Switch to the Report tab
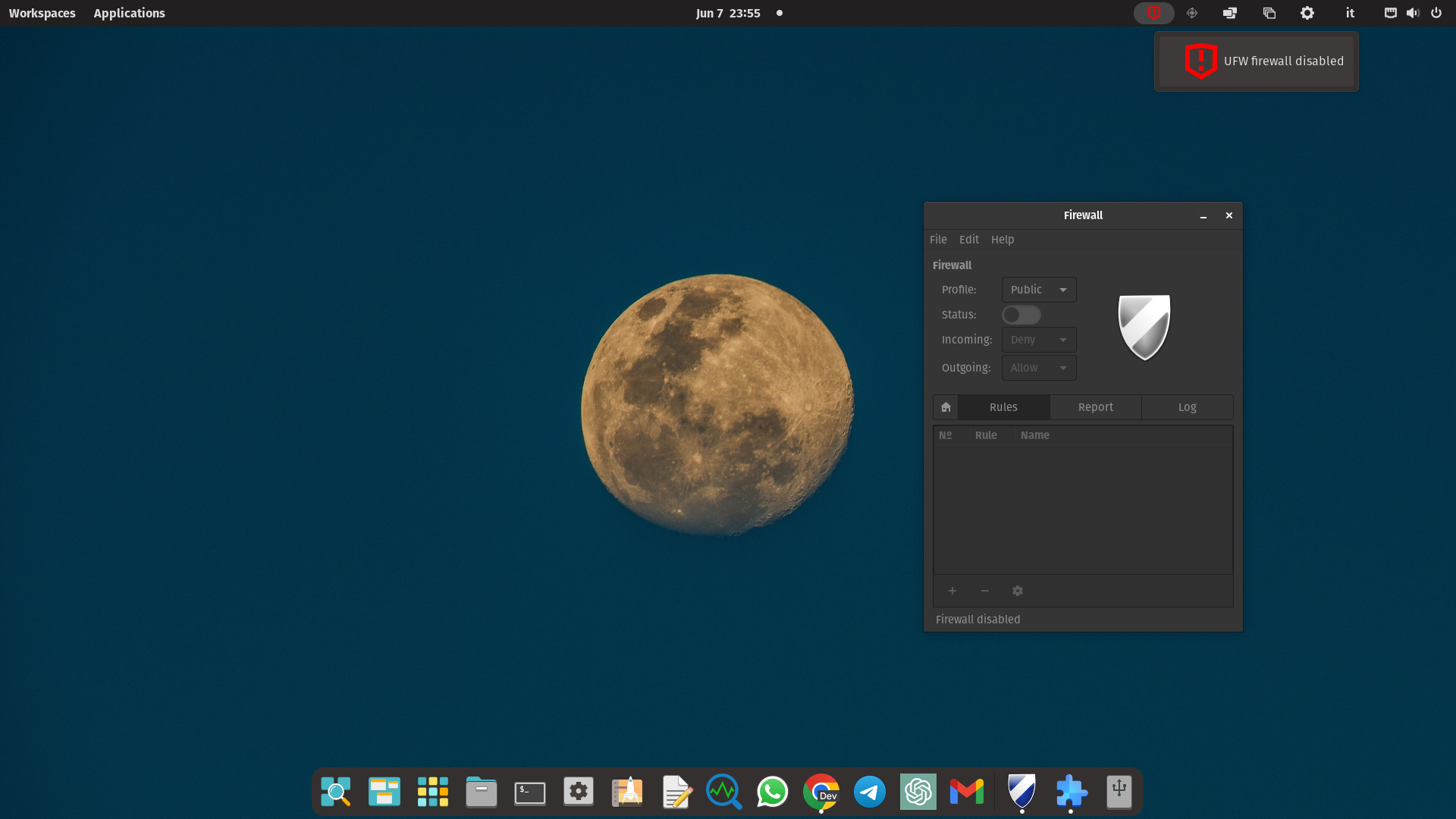Screen dimensions: 1456x819 tap(1095, 407)
